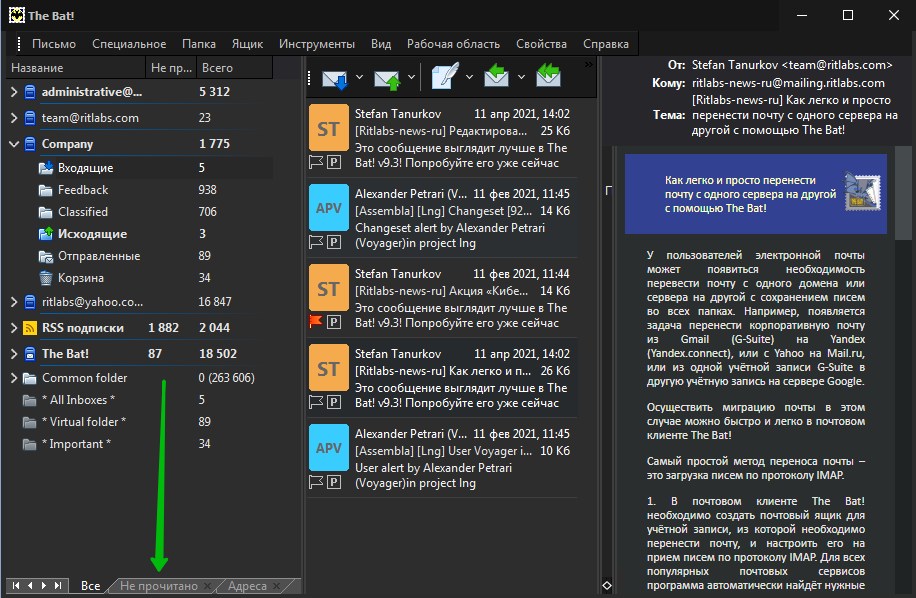Click the Common folder icon
The height and width of the screenshot is (598, 916).
[30, 378]
